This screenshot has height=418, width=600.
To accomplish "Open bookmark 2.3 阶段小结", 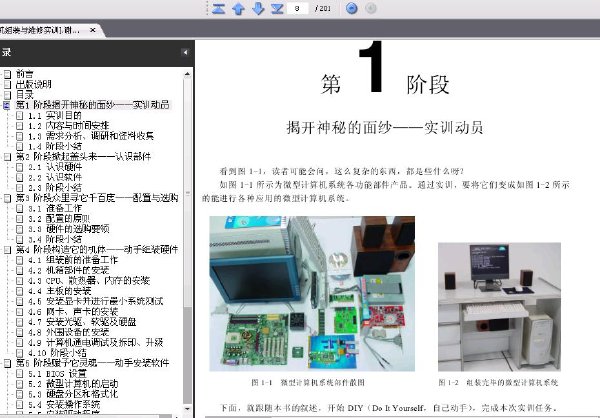I will point(55,188).
